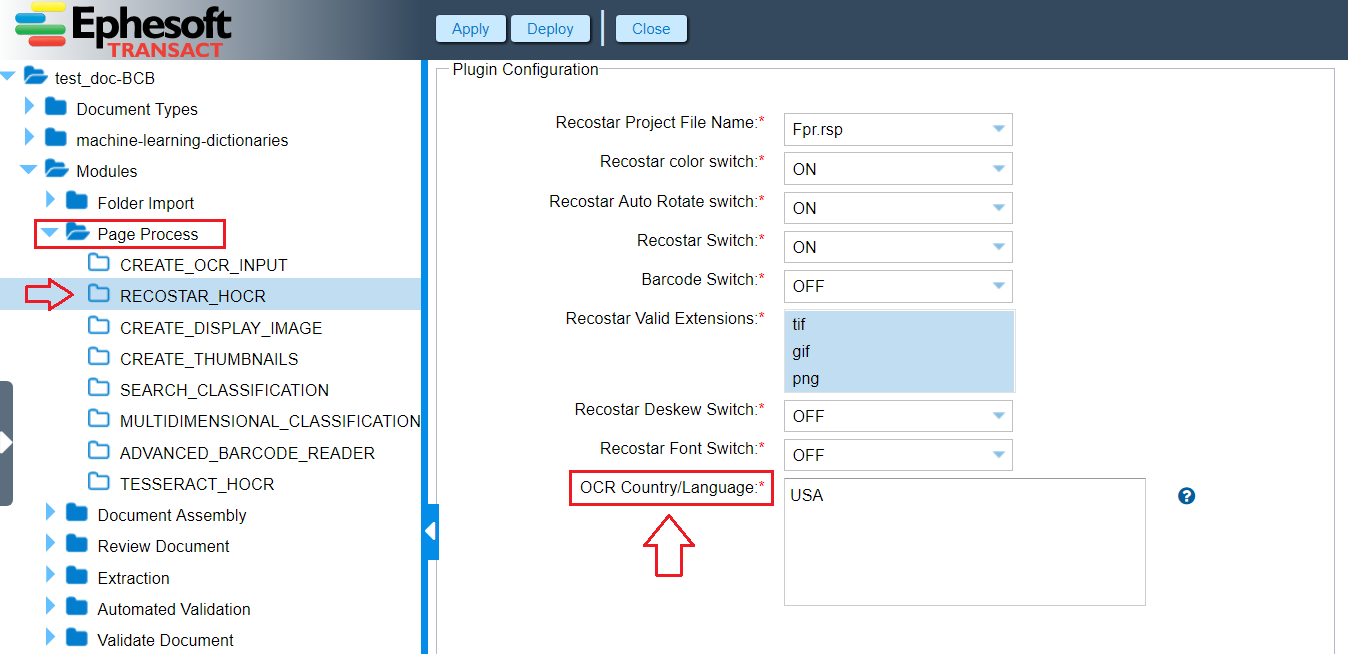Click MULTIDIMENSIONAL_CLASSIFICATION folder icon
Viewport: 1348px width, 654px height.
(98, 420)
